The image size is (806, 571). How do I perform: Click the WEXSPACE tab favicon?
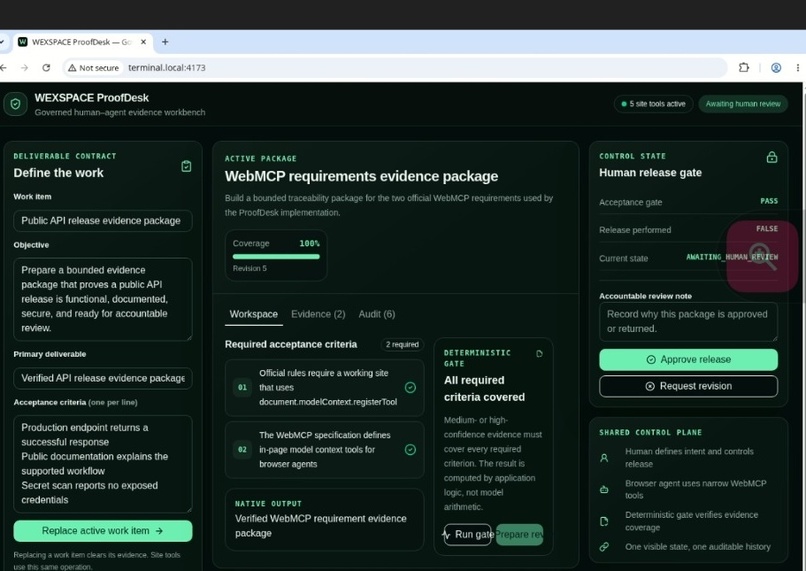coord(23,42)
